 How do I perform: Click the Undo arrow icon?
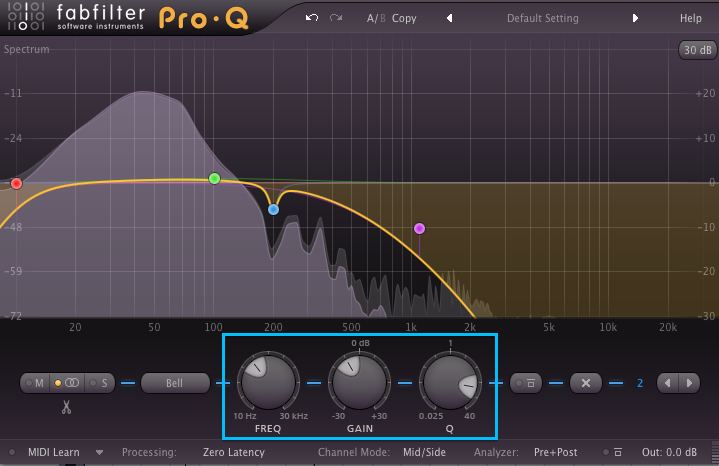point(312,18)
